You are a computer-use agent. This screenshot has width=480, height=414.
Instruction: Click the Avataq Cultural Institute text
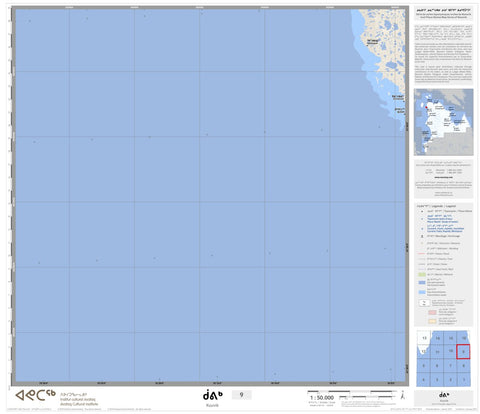(x=79, y=404)
